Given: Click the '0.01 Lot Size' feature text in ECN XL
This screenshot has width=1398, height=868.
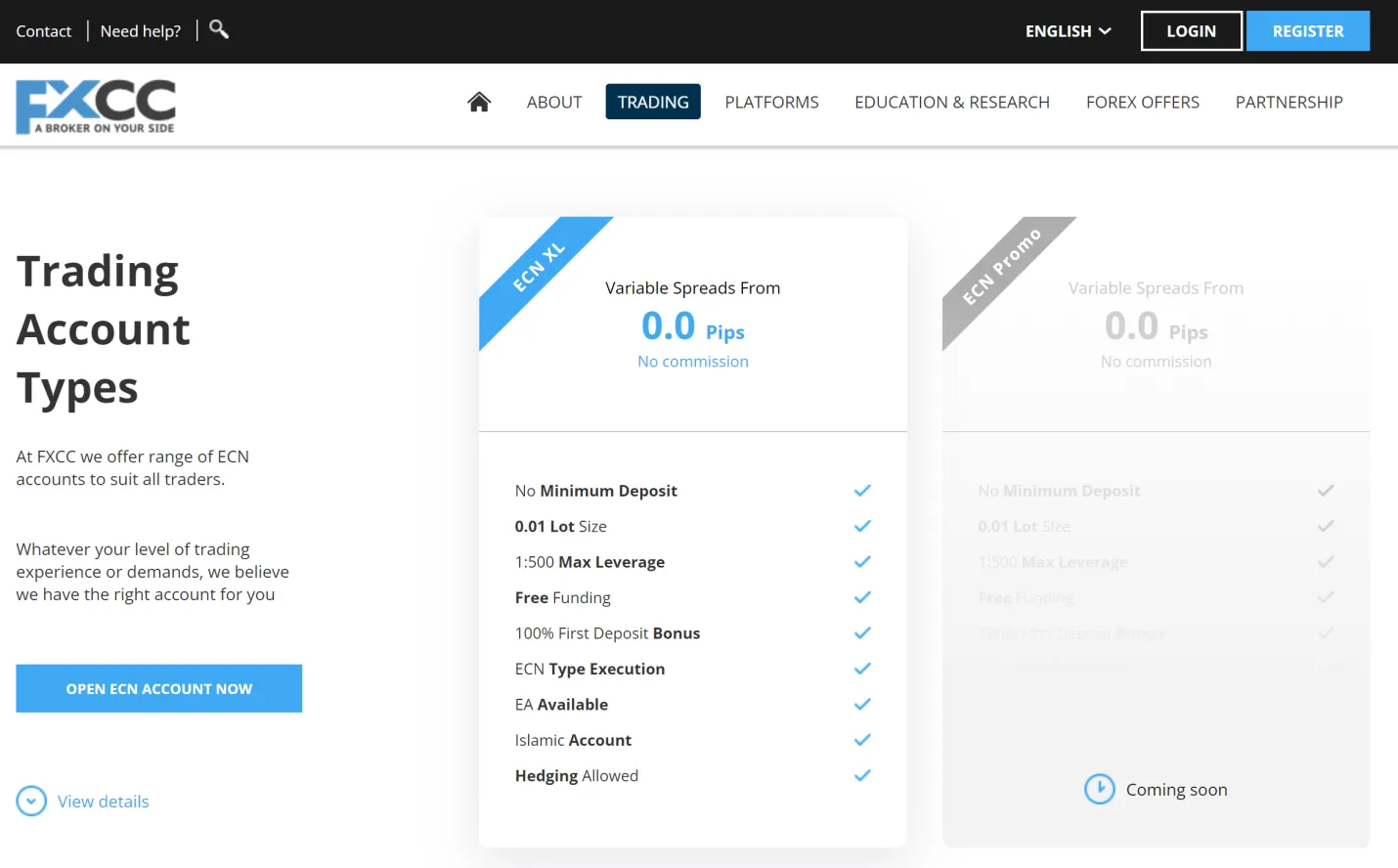Looking at the screenshot, I should tap(561, 526).
